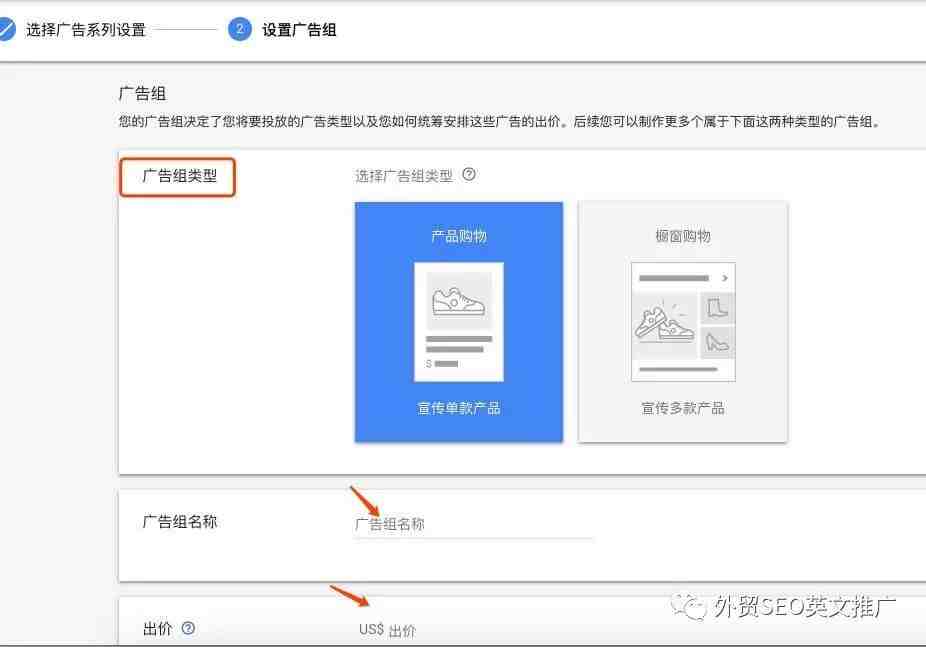The height and width of the screenshot is (647, 926).
Task: Click the sneaker image in 产品购物 card
Action: click(x=459, y=301)
